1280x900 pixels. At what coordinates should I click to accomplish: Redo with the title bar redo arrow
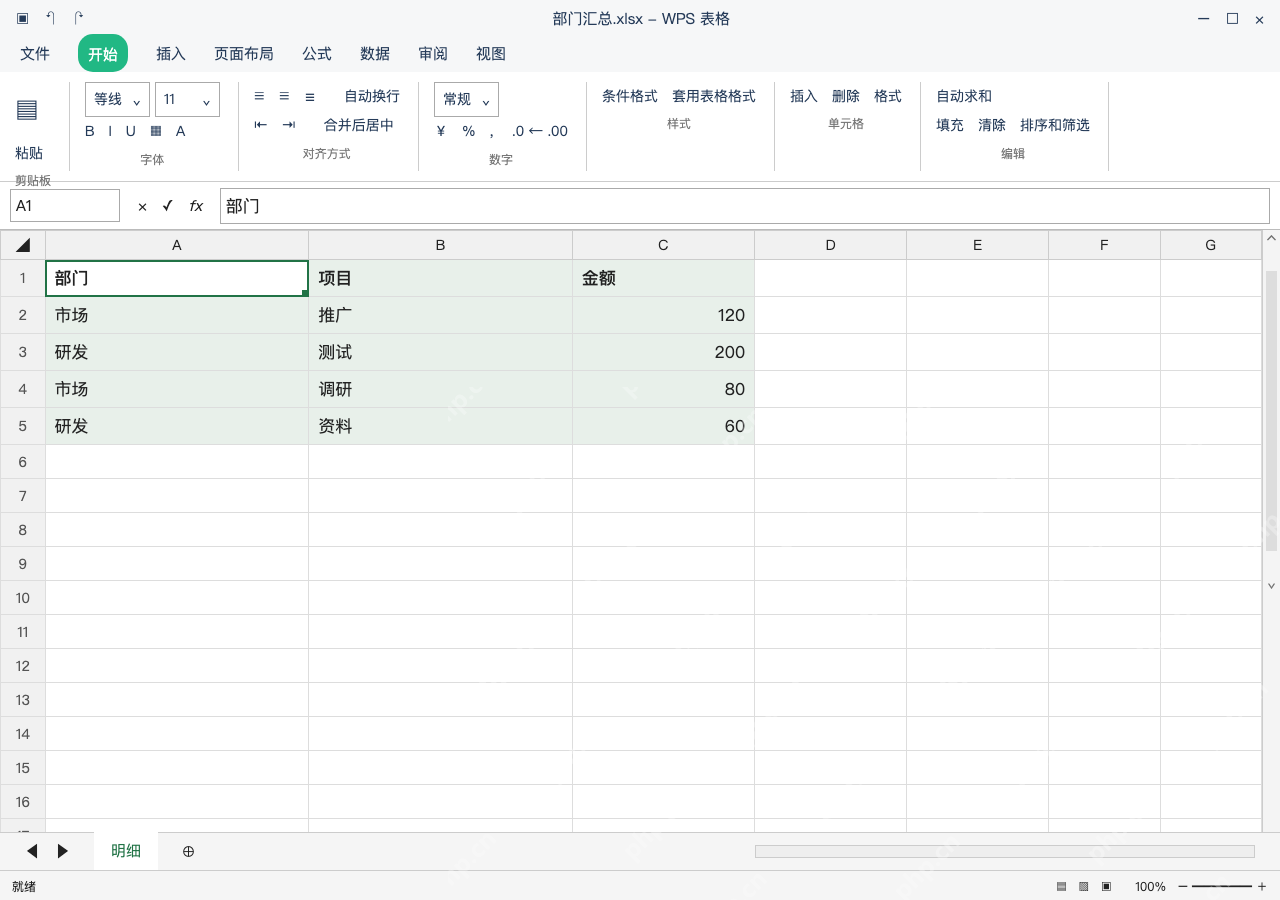click(x=78, y=18)
